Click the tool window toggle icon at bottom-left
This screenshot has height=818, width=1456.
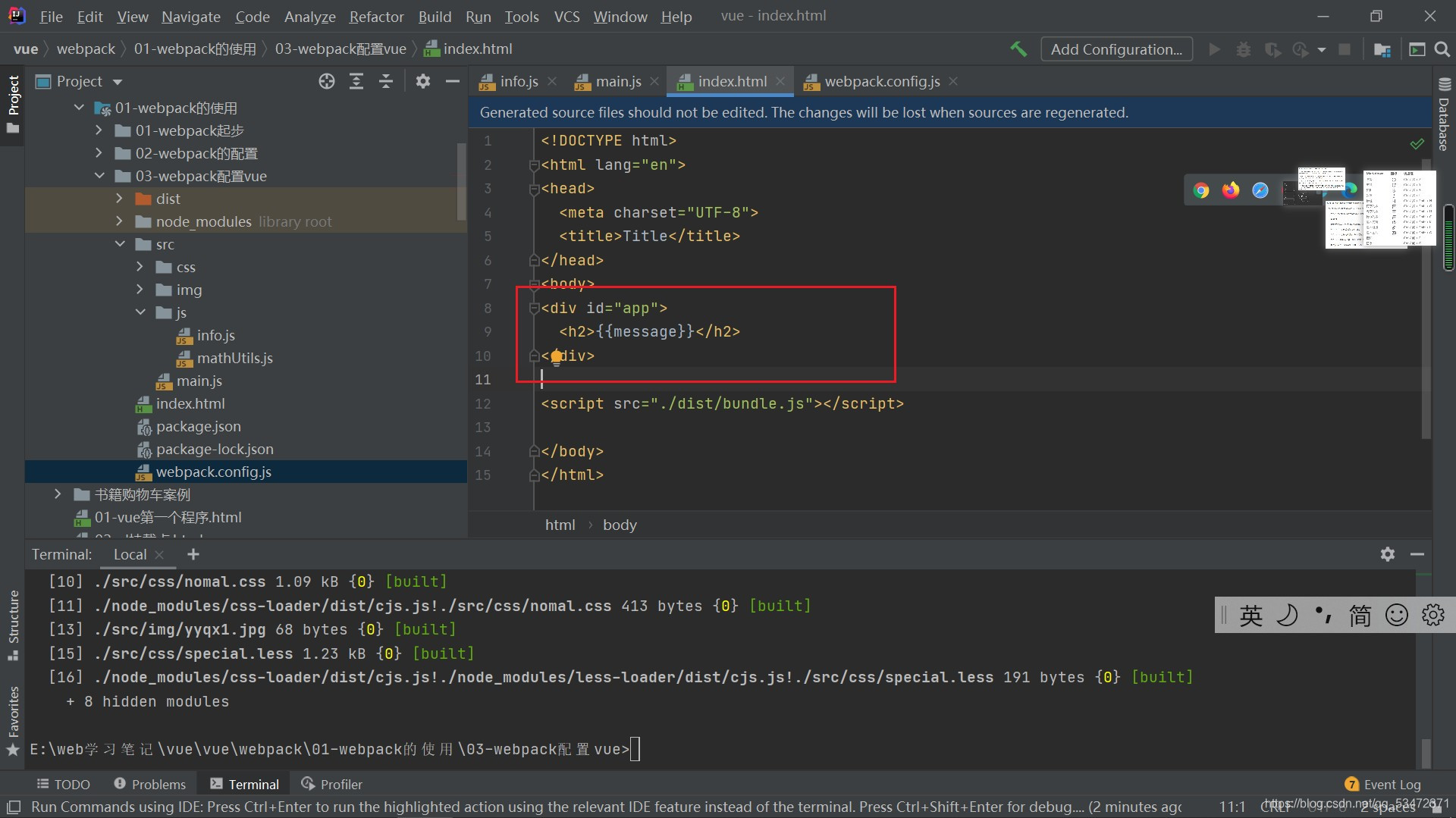(13, 807)
